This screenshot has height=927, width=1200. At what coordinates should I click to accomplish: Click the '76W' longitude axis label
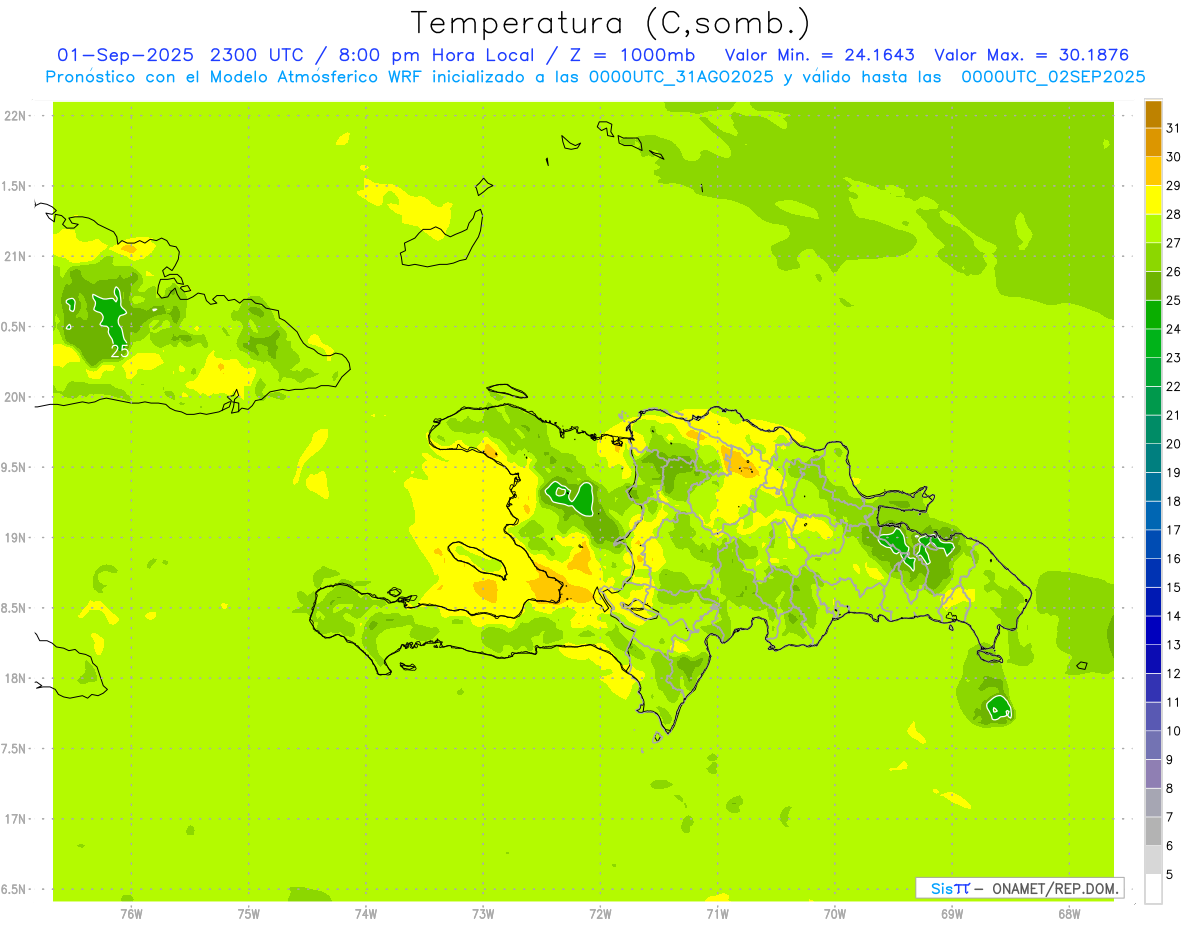[x=131, y=914]
